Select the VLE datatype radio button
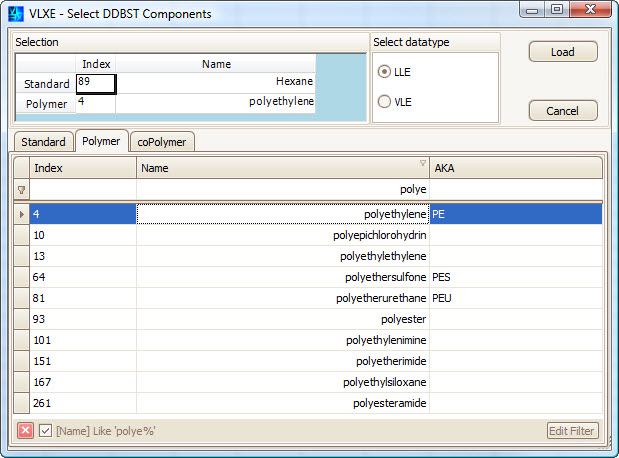619x458 pixels. tap(384, 101)
